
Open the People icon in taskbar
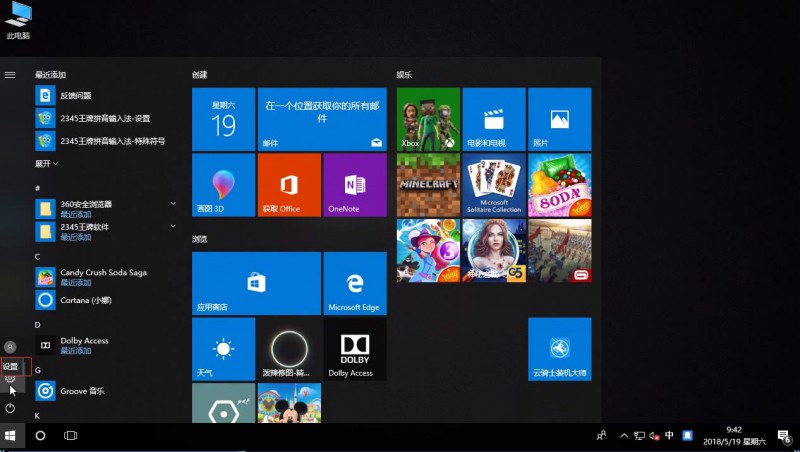click(x=602, y=436)
